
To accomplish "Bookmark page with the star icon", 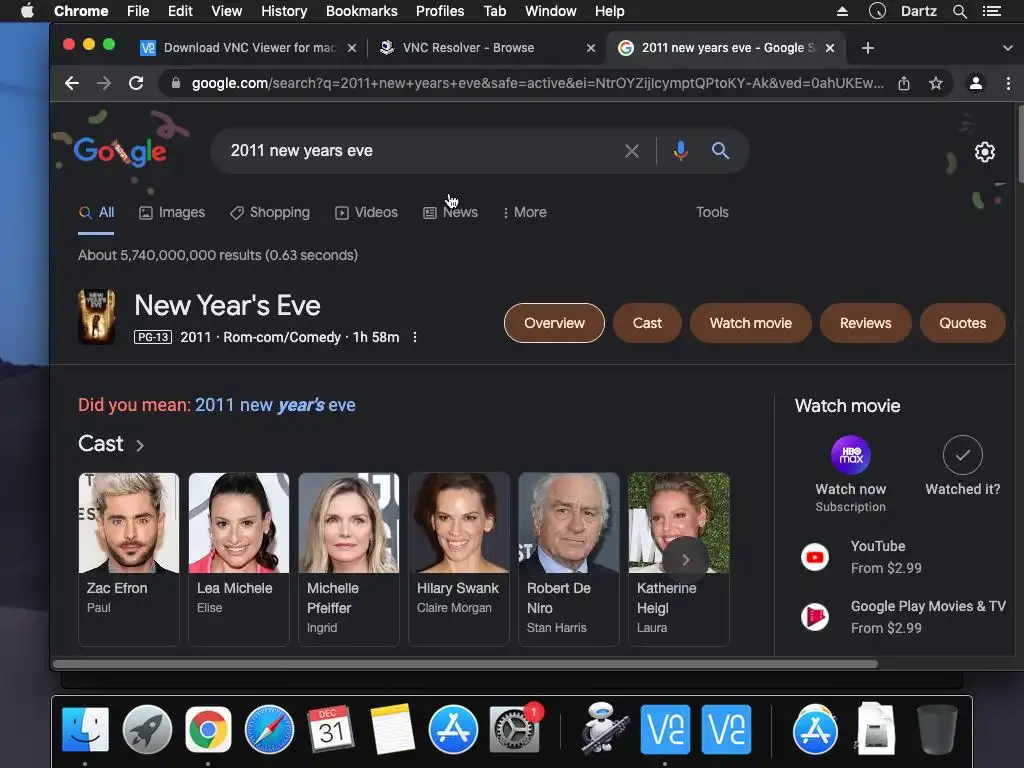I will (936, 83).
